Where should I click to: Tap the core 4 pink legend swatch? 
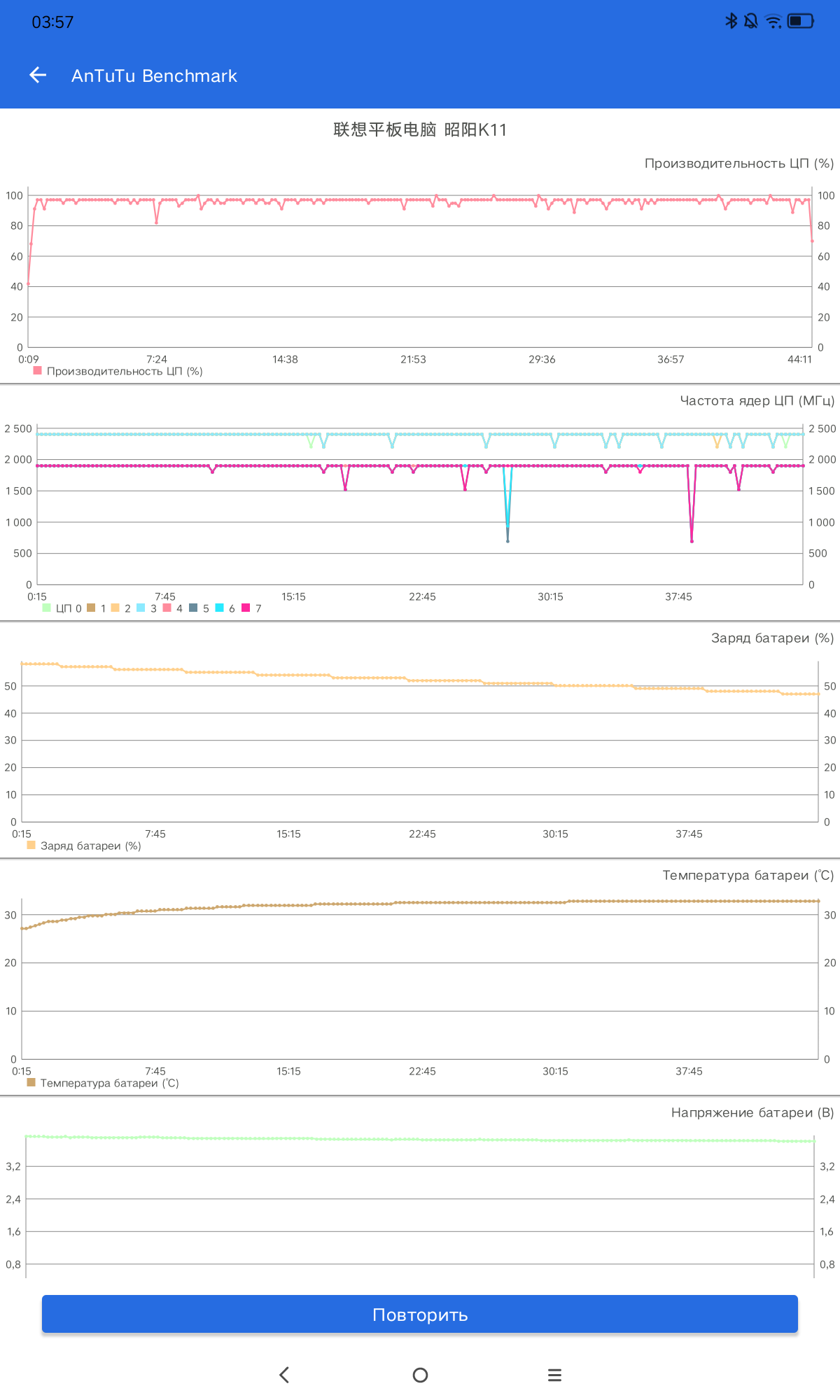pyautogui.click(x=167, y=608)
